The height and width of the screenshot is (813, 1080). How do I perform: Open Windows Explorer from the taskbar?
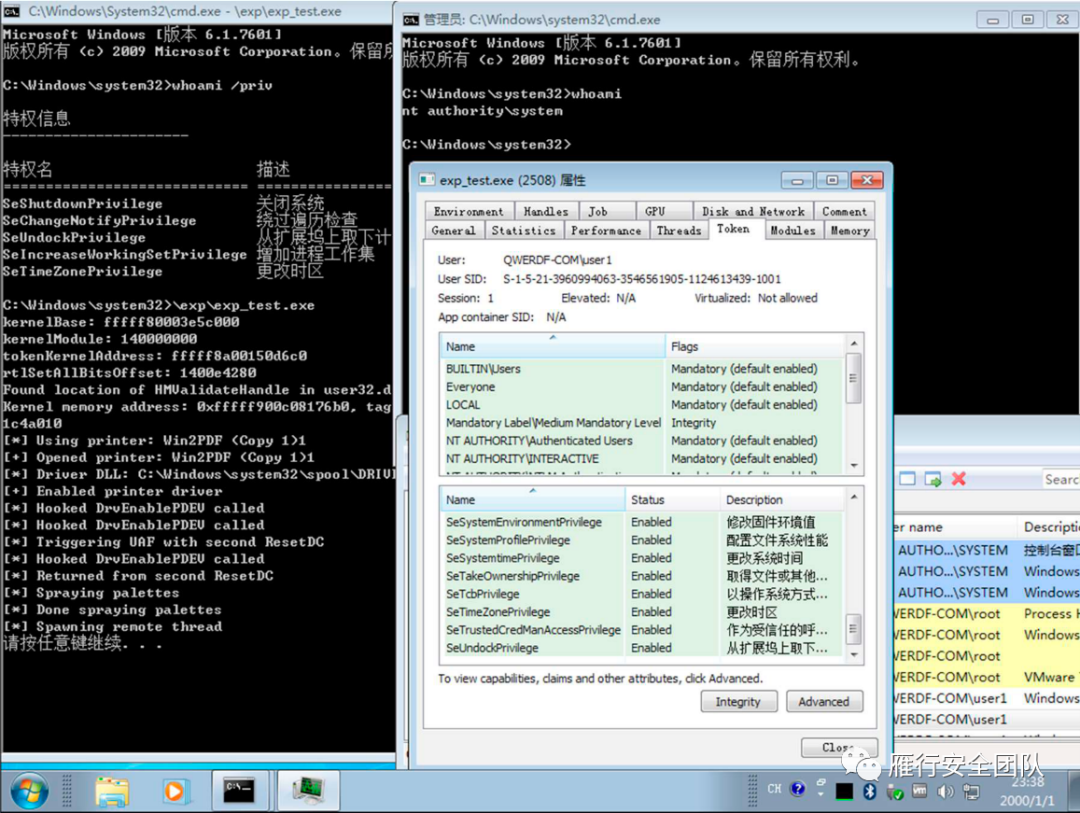click(112, 791)
